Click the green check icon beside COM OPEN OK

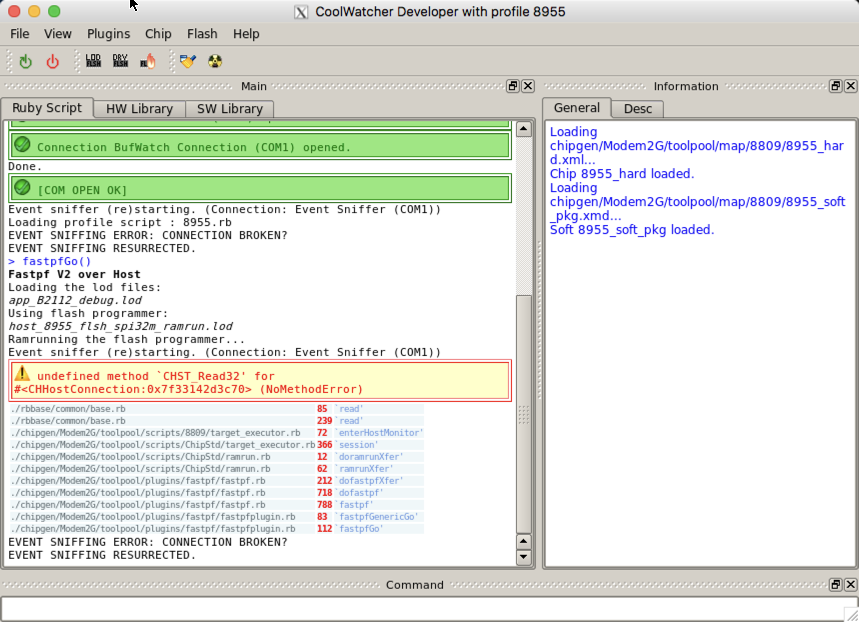[x=22, y=187]
